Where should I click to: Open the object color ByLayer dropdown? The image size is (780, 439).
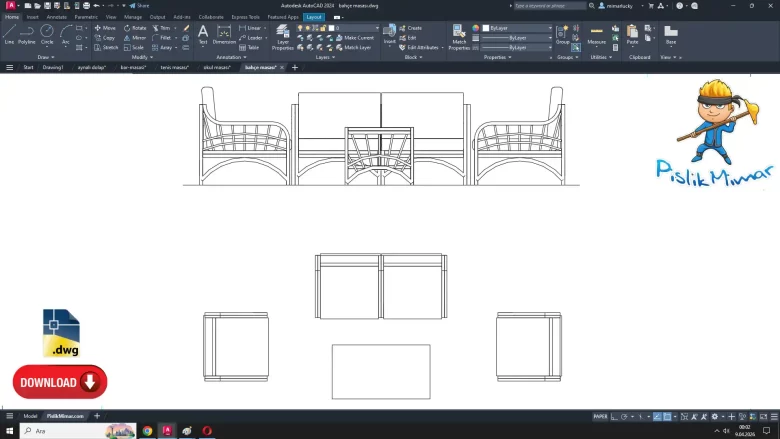[517, 28]
